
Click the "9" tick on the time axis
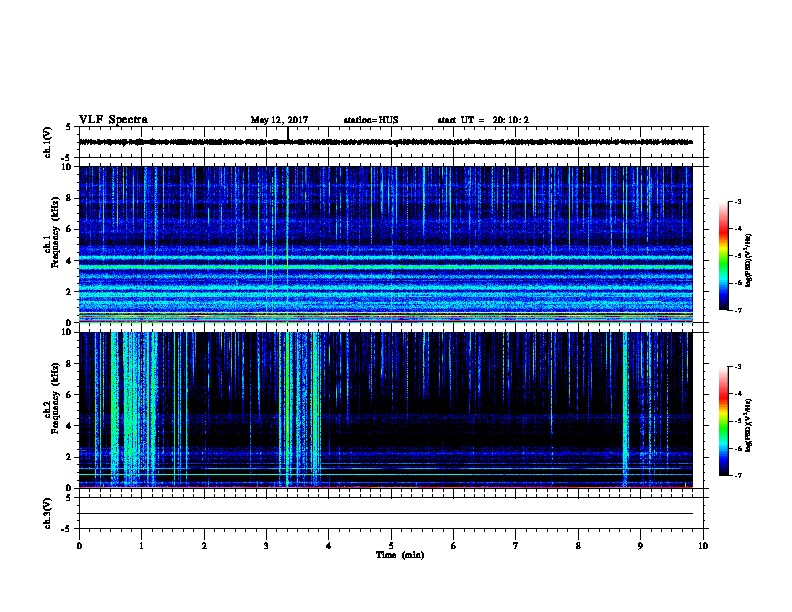pyautogui.click(x=640, y=545)
